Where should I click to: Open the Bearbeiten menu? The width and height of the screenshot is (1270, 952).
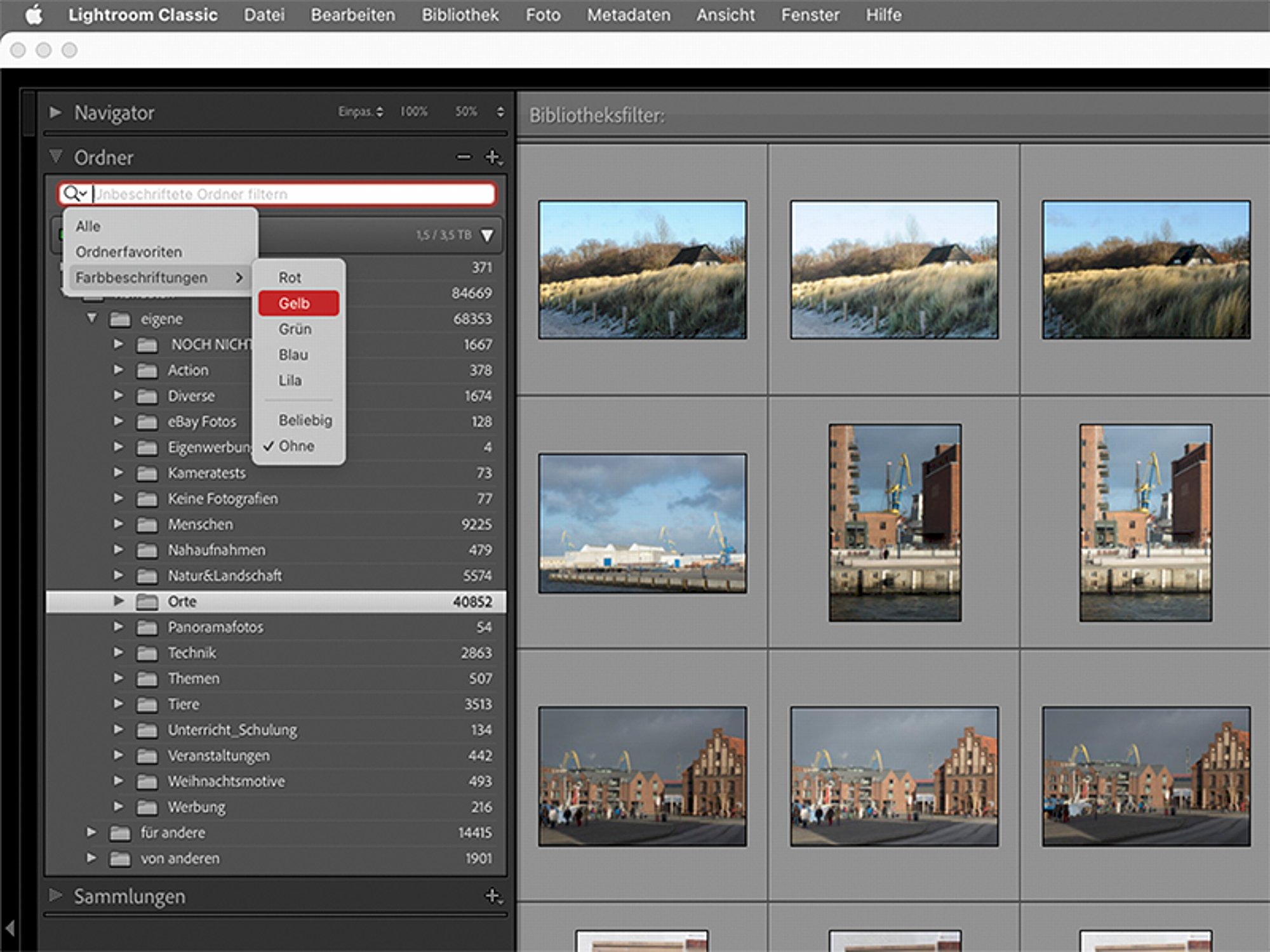click(352, 15)
